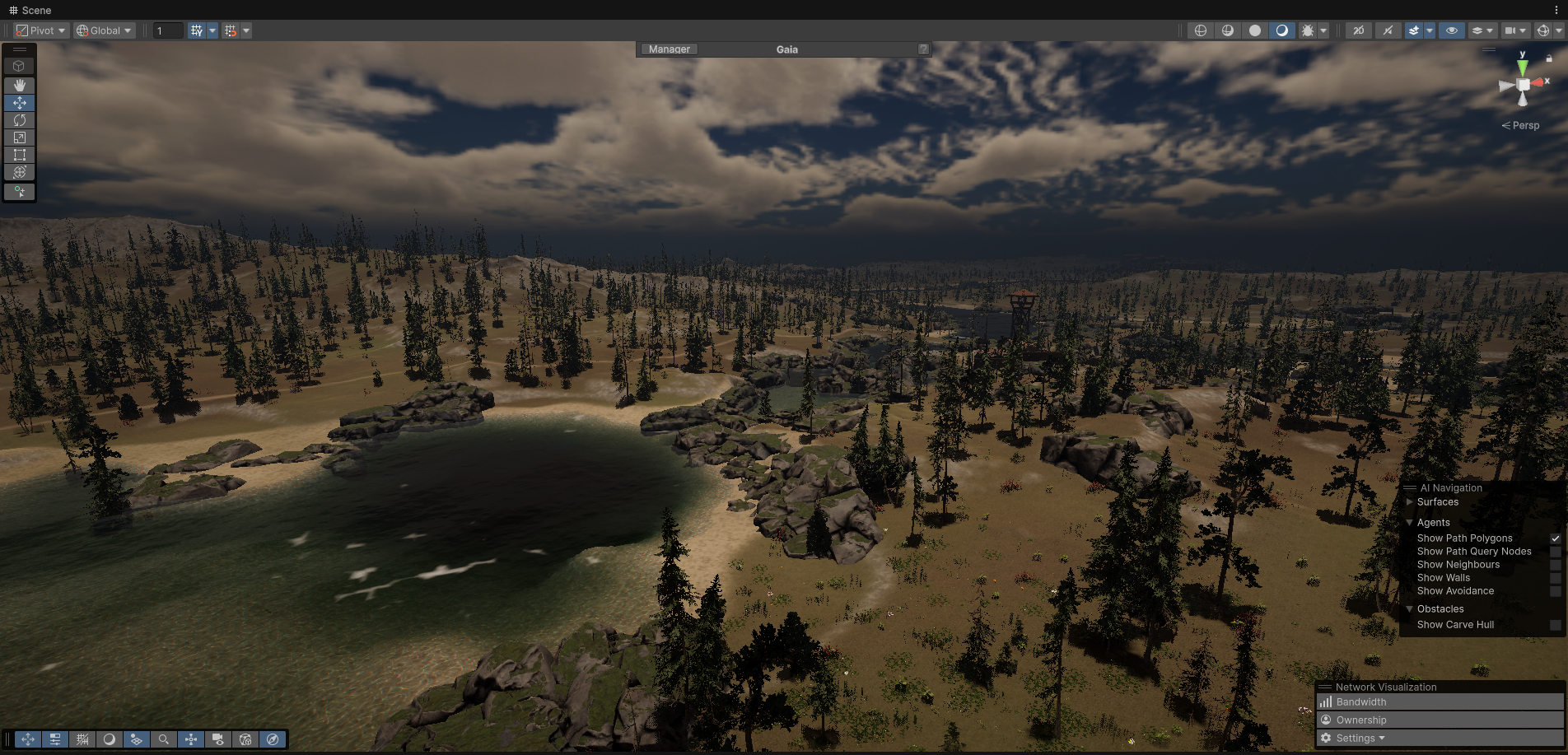Click the Gaia Manager button

click(669, 49)
